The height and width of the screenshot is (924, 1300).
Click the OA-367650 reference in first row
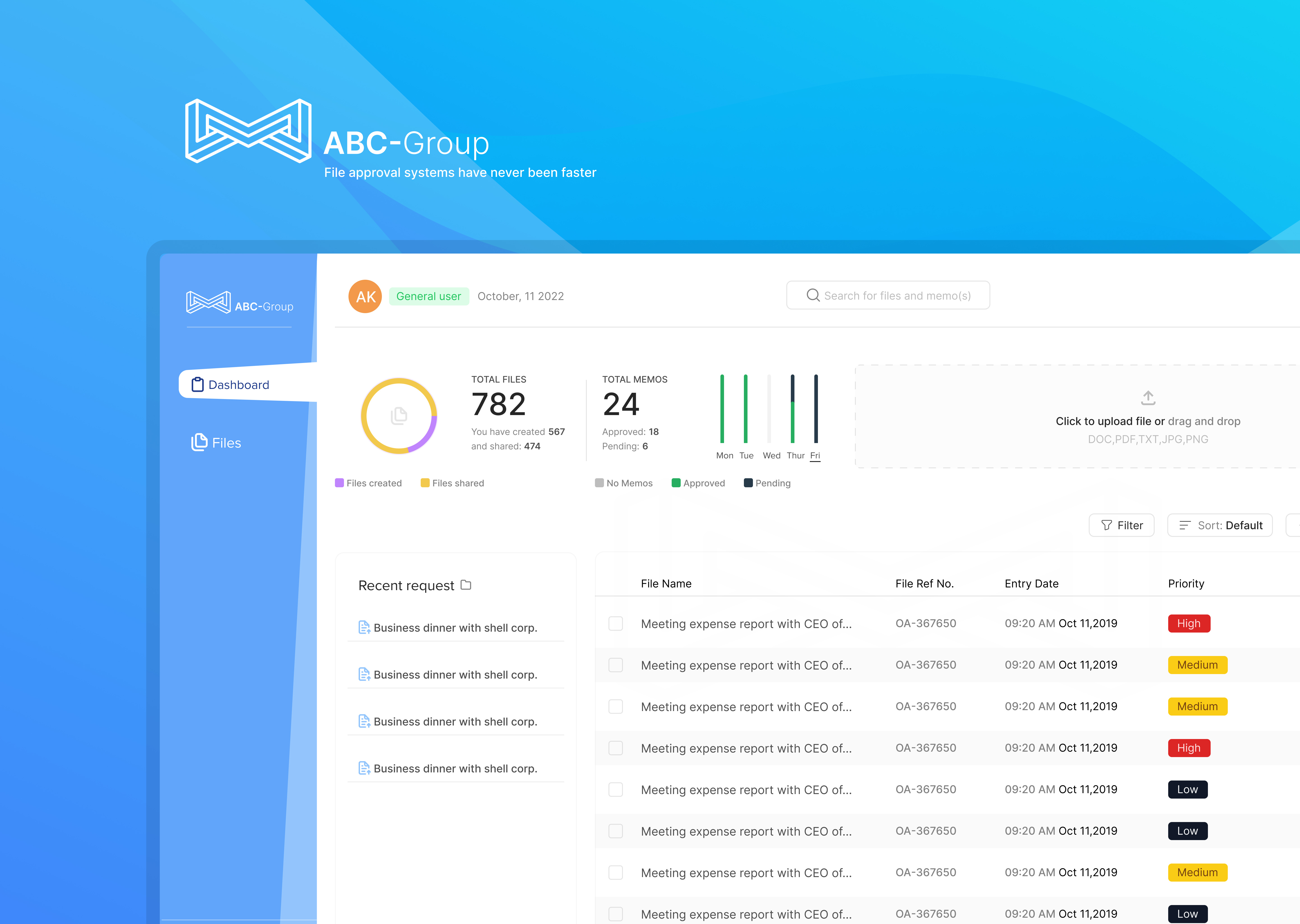926,624
